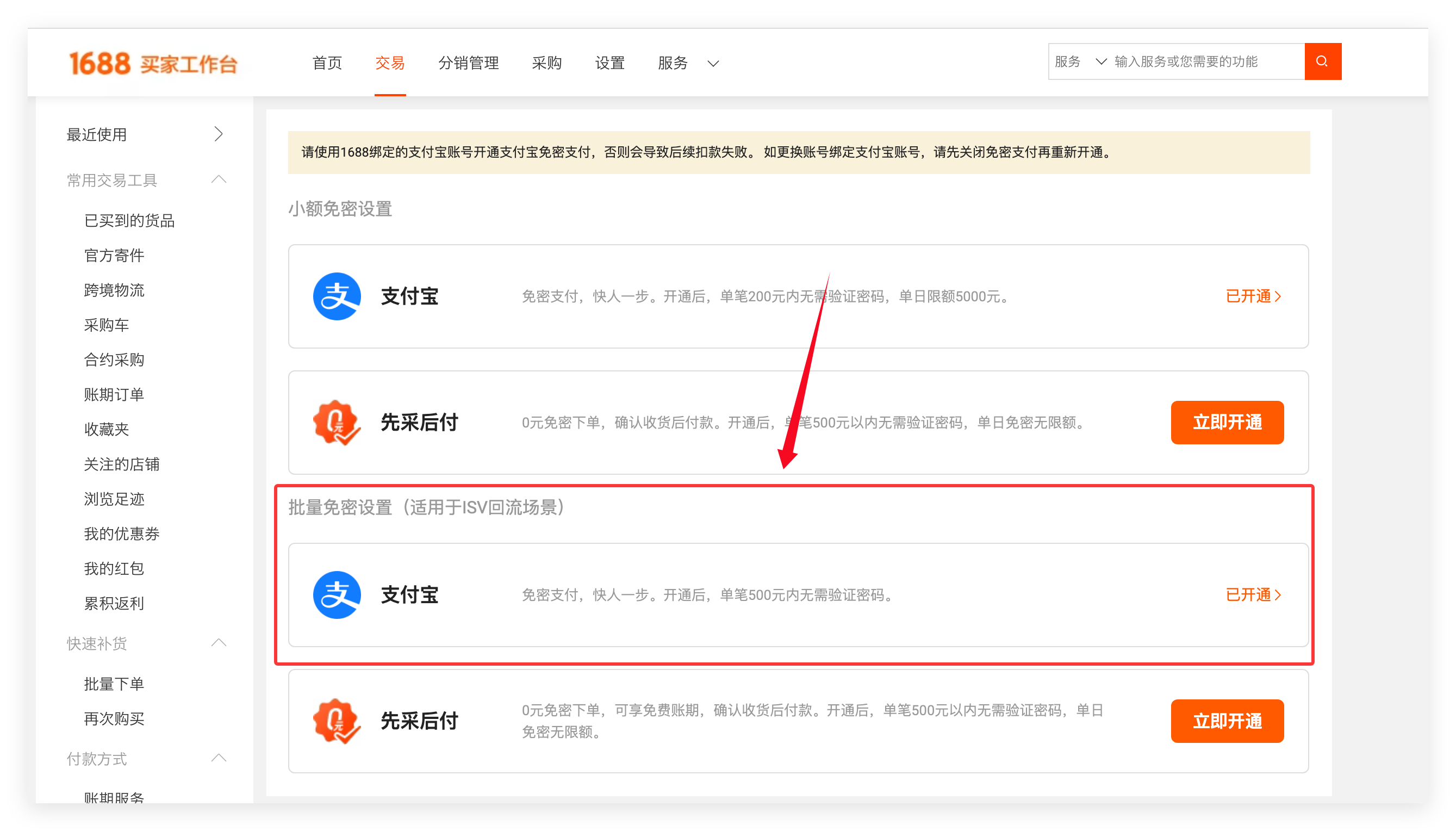
Task: Click the Alipay icon in 小额免密设置
Action: [337, 296]
